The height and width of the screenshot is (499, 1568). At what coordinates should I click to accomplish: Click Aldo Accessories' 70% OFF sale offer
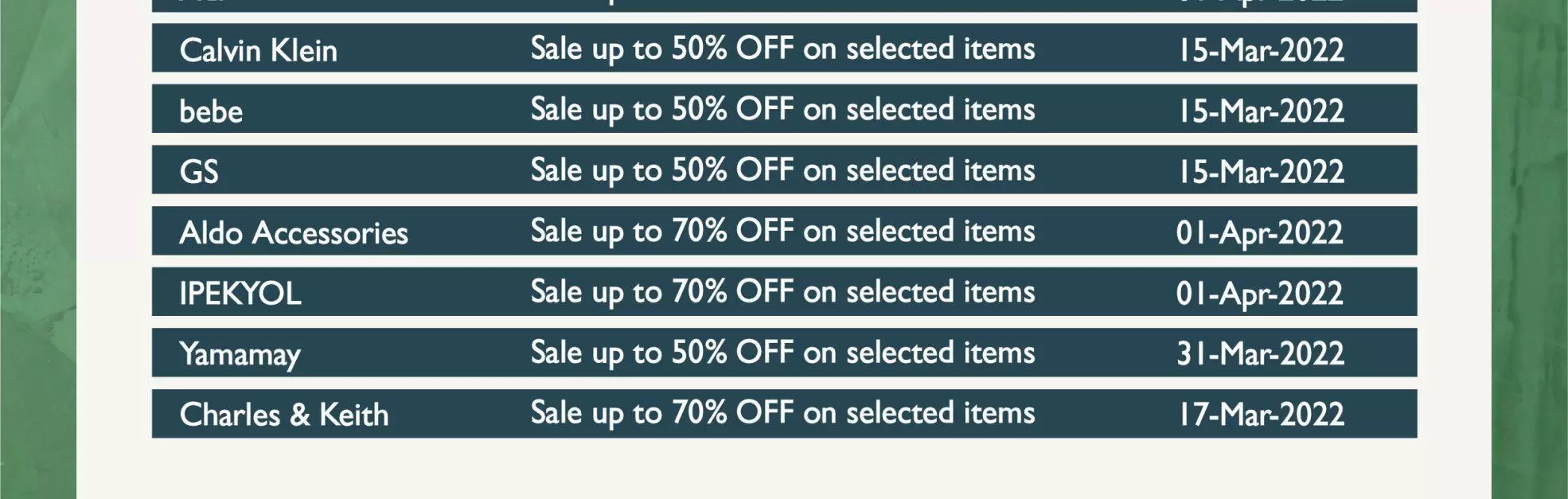(782, 232)
